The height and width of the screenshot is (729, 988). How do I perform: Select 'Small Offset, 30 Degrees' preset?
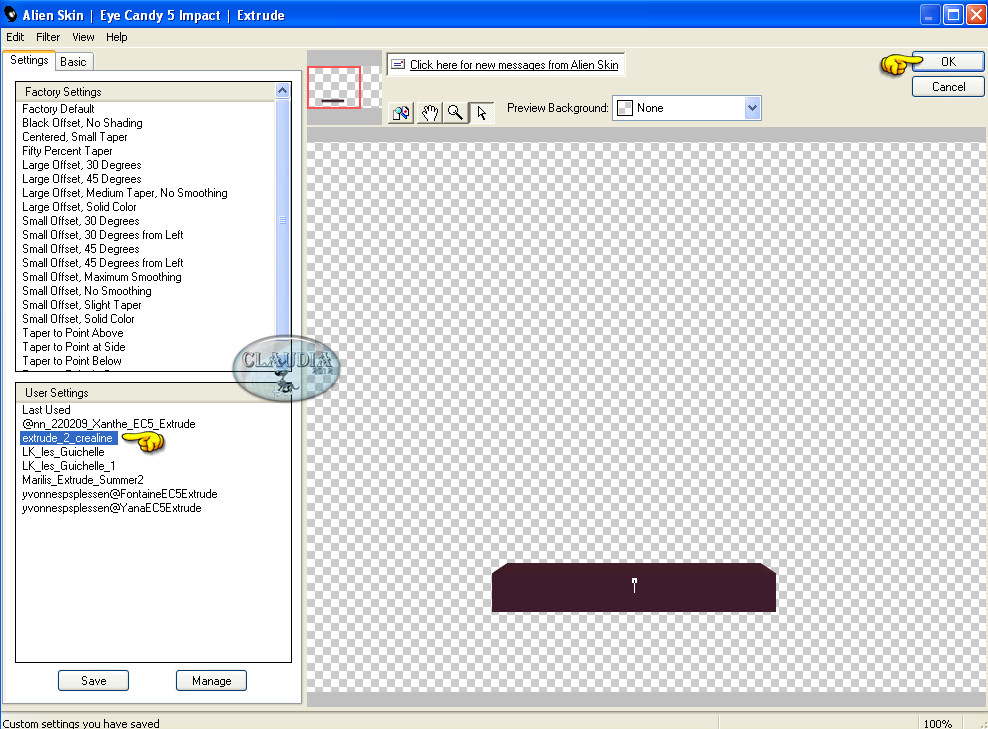point(81,221)
